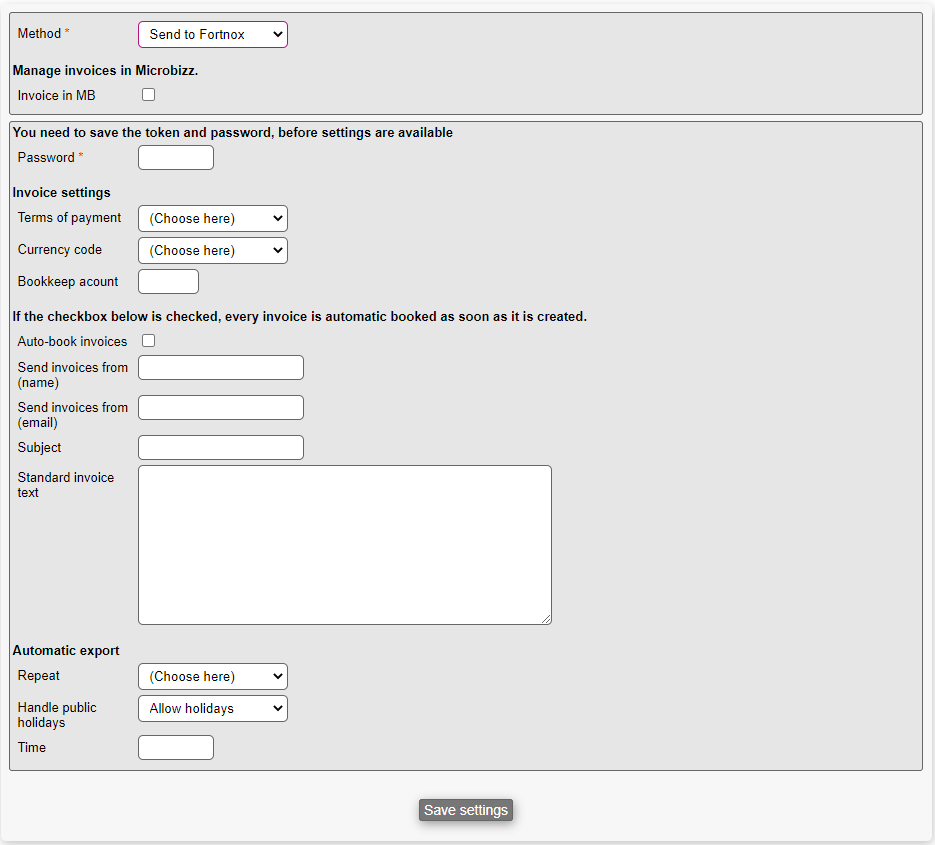This screenshot has width=935, height=845.
Task: Tick the Auto-book invoices checkbox
Action: (x=149, y=341)
